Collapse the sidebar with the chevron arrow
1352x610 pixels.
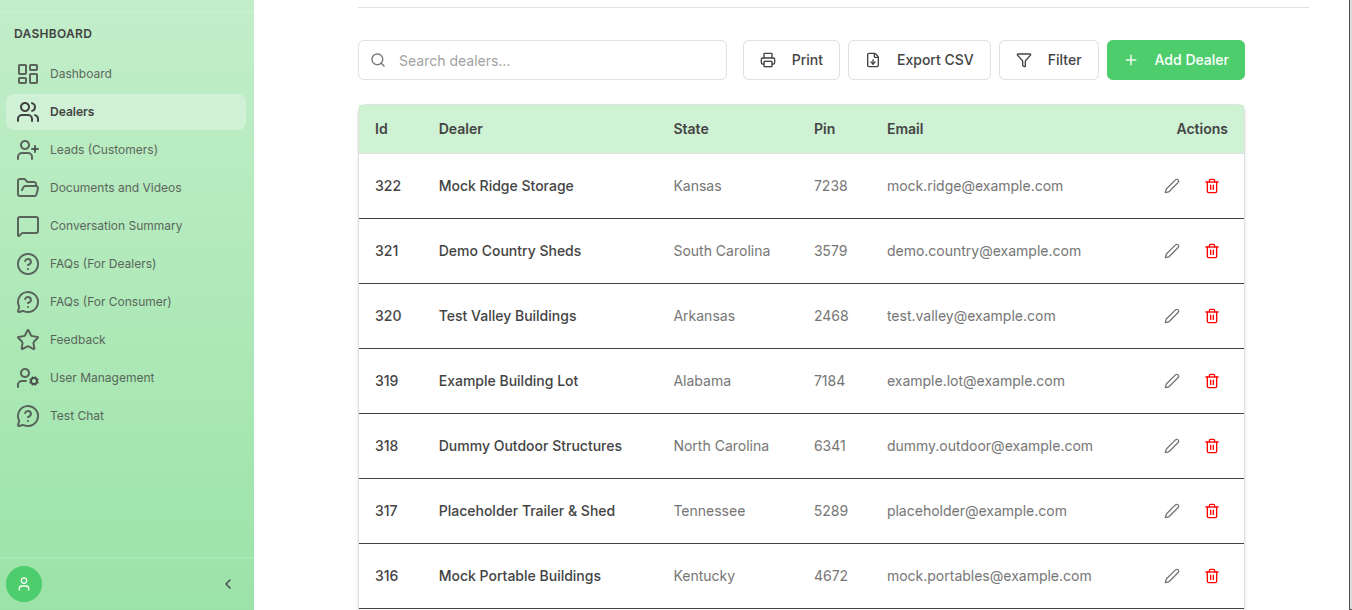tap(228, 584)
